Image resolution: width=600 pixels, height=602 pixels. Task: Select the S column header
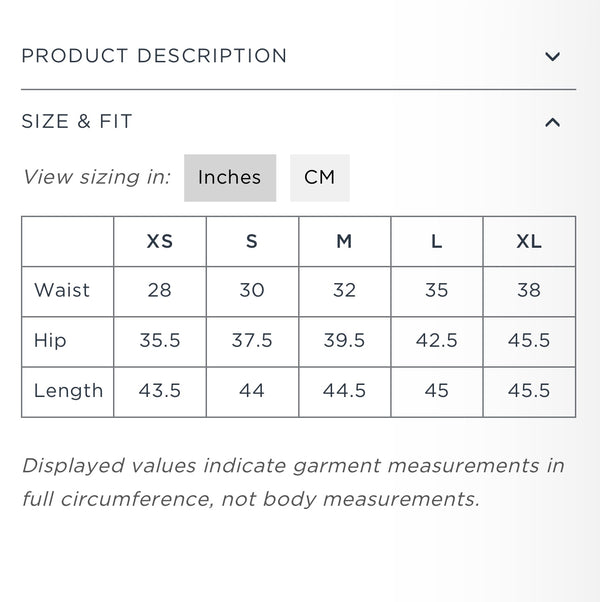click(x=252, y=241)
